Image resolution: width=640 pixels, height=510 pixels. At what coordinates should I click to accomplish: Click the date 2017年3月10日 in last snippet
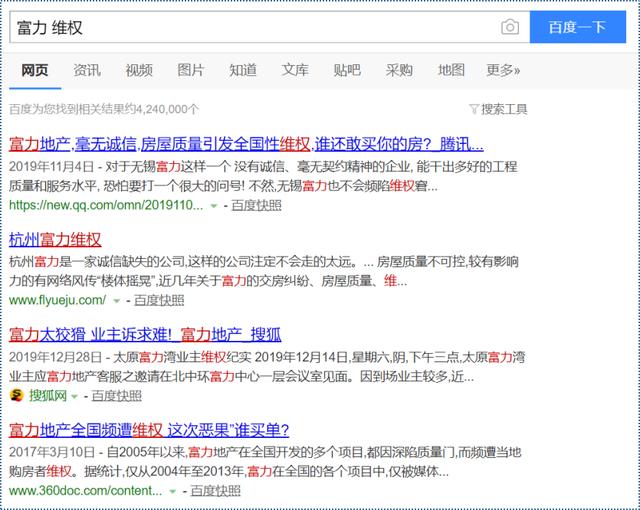(52, 452)
